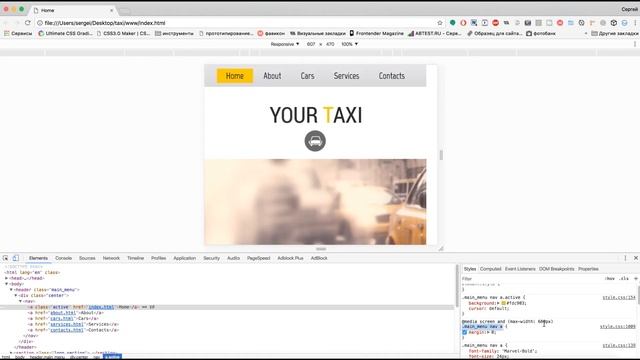
Task: Switch to the Sources tab
Action: click(x=87, y=258)
